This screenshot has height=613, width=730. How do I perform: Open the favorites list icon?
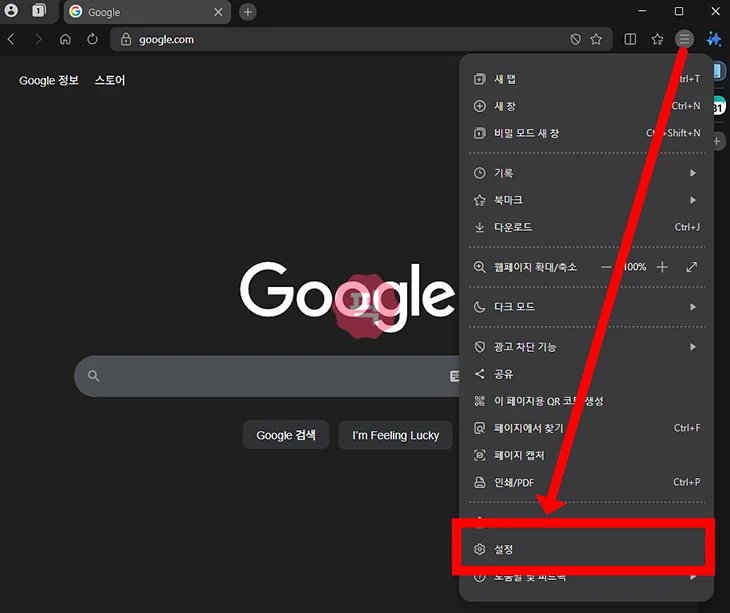click(657, 39)
